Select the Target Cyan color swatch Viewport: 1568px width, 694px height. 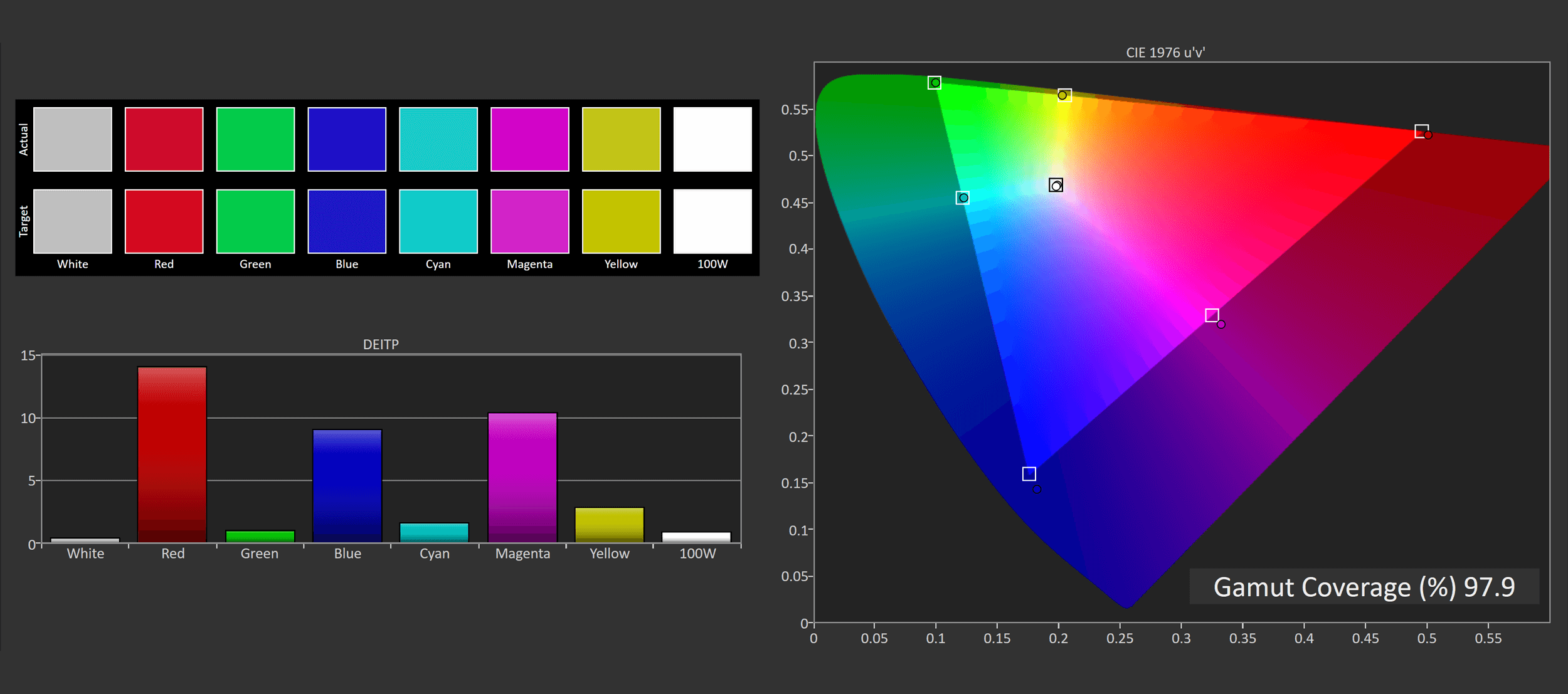click(438, 221)
